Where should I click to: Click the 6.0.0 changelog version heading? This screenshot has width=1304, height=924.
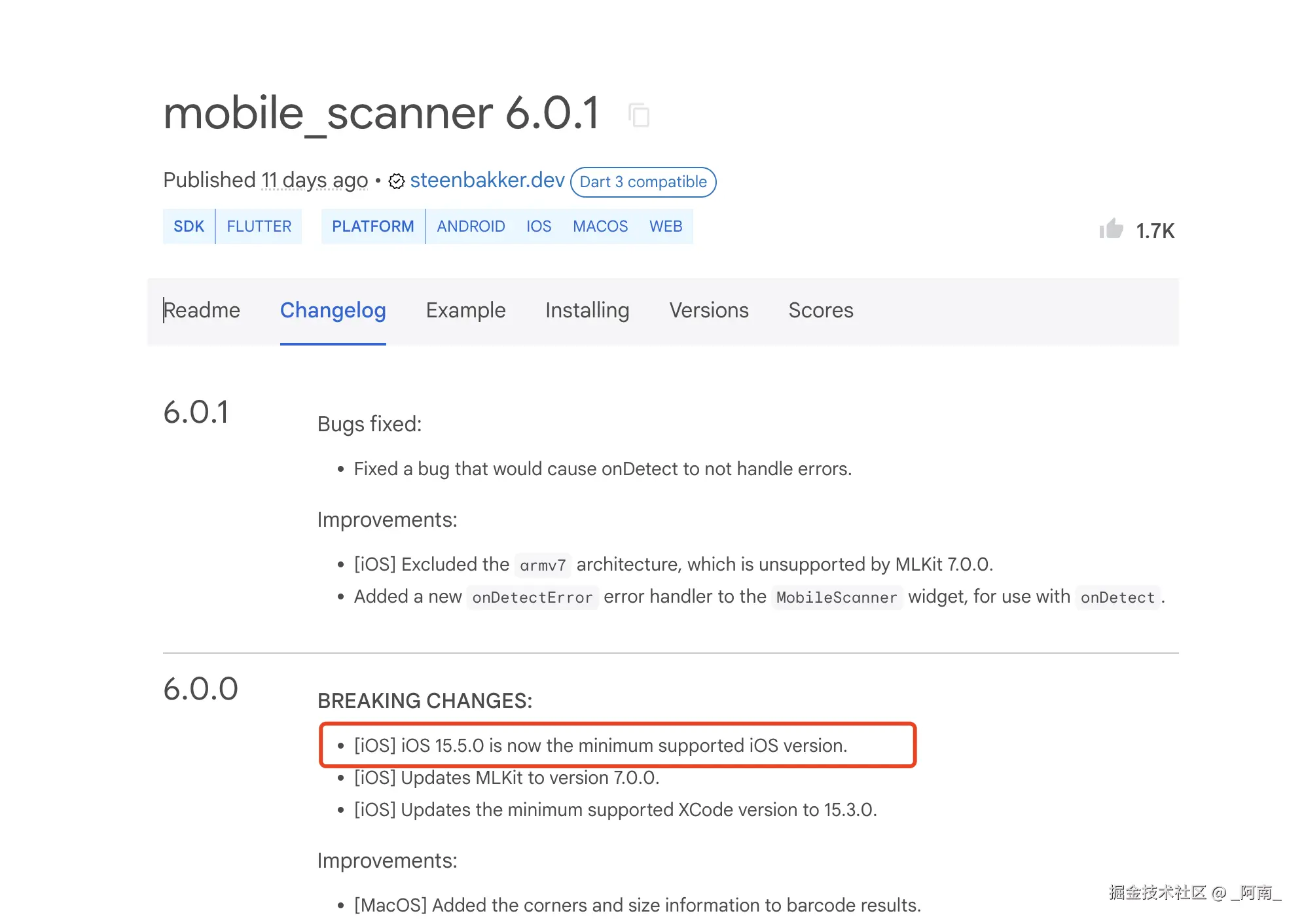200,689
